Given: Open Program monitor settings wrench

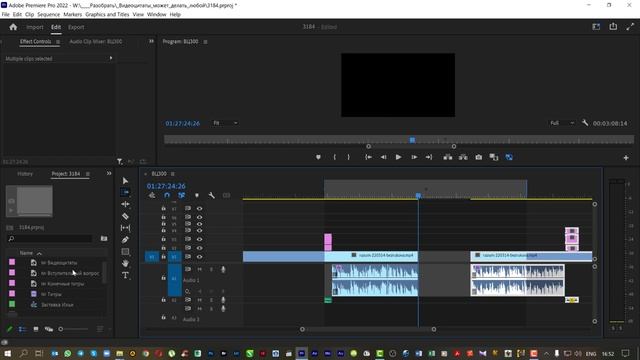Looking at the screenshot, I should [x=585, y=123].
